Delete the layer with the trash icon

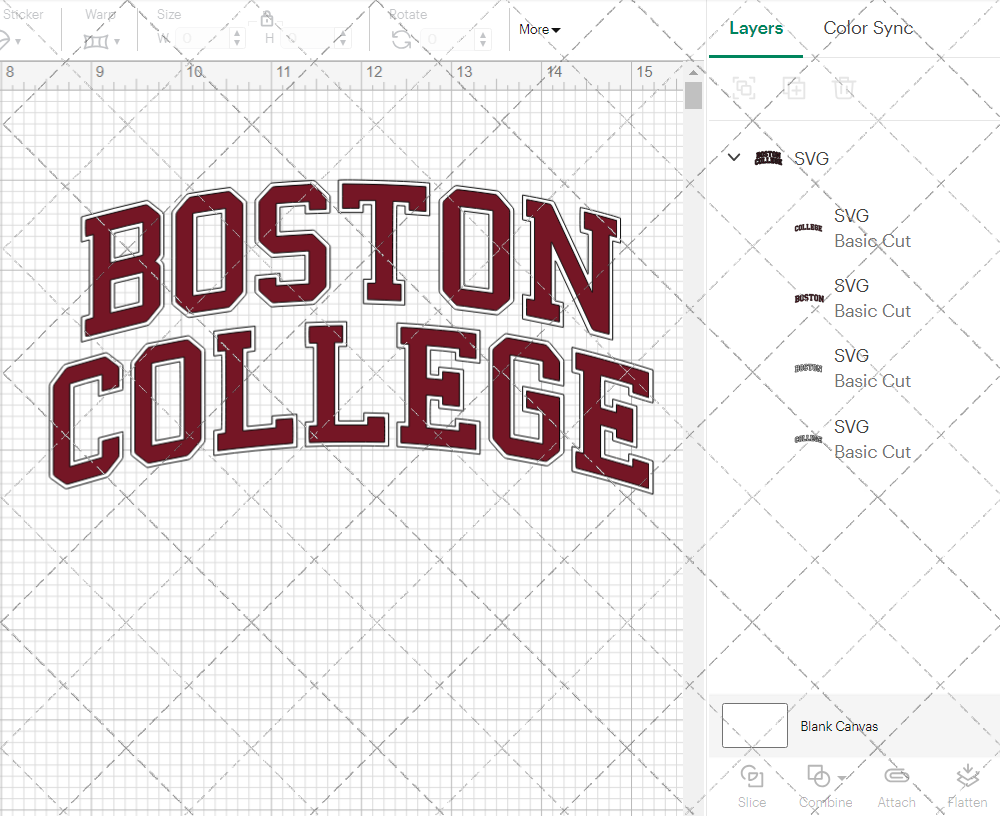(844, 88)
